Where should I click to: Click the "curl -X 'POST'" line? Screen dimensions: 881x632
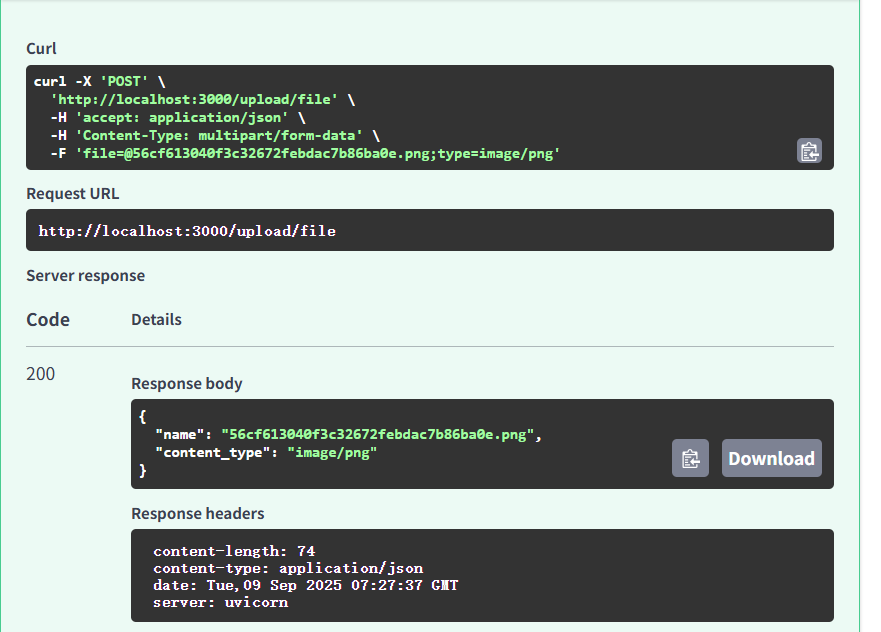coord(99,81)
